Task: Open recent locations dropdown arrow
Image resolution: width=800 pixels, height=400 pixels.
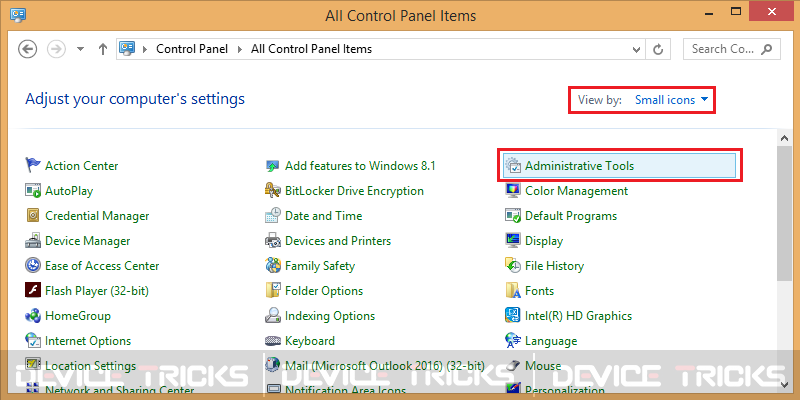Action: click(80, 49)
